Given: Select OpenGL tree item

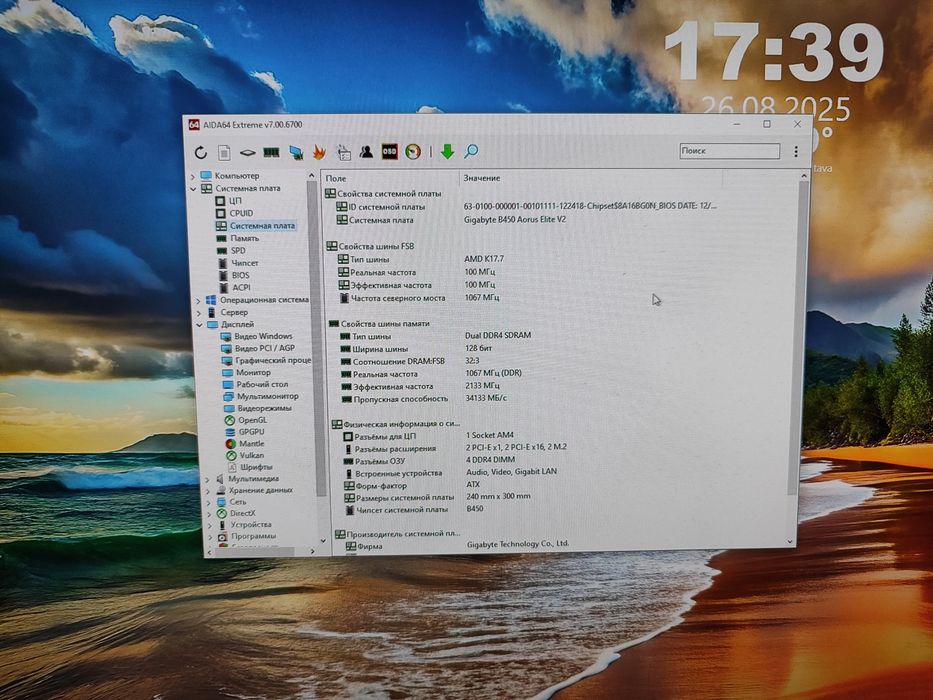Looking at the screenshot, I should [252, 420].
